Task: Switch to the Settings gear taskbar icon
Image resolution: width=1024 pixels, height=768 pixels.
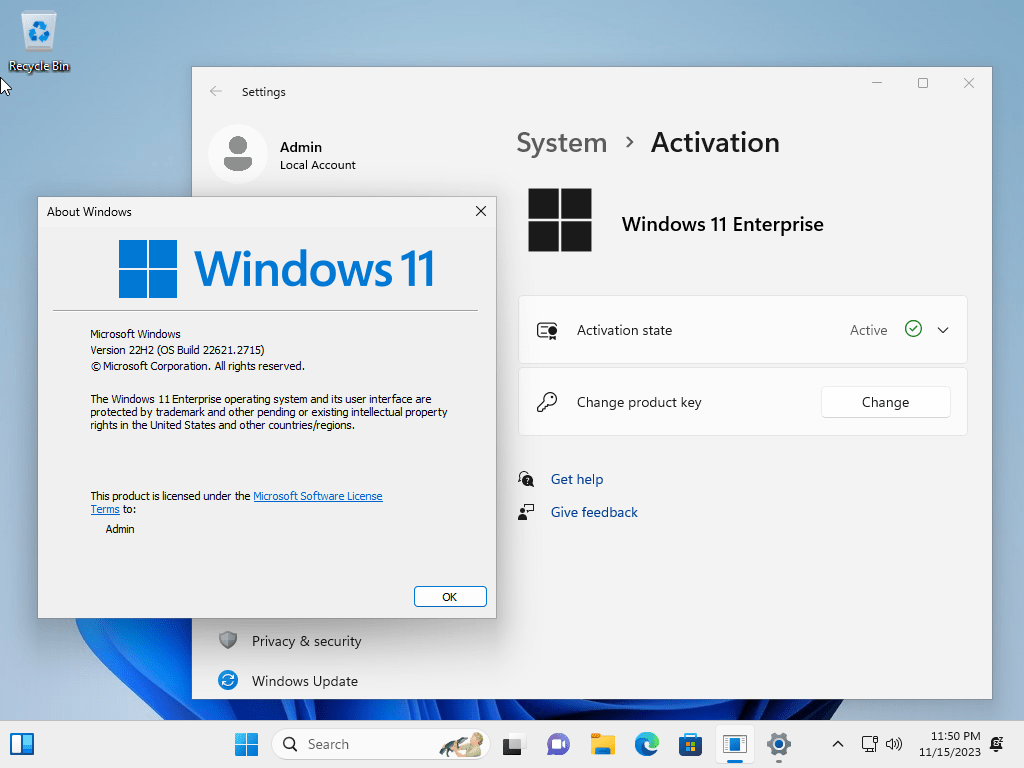Action: 778,744
